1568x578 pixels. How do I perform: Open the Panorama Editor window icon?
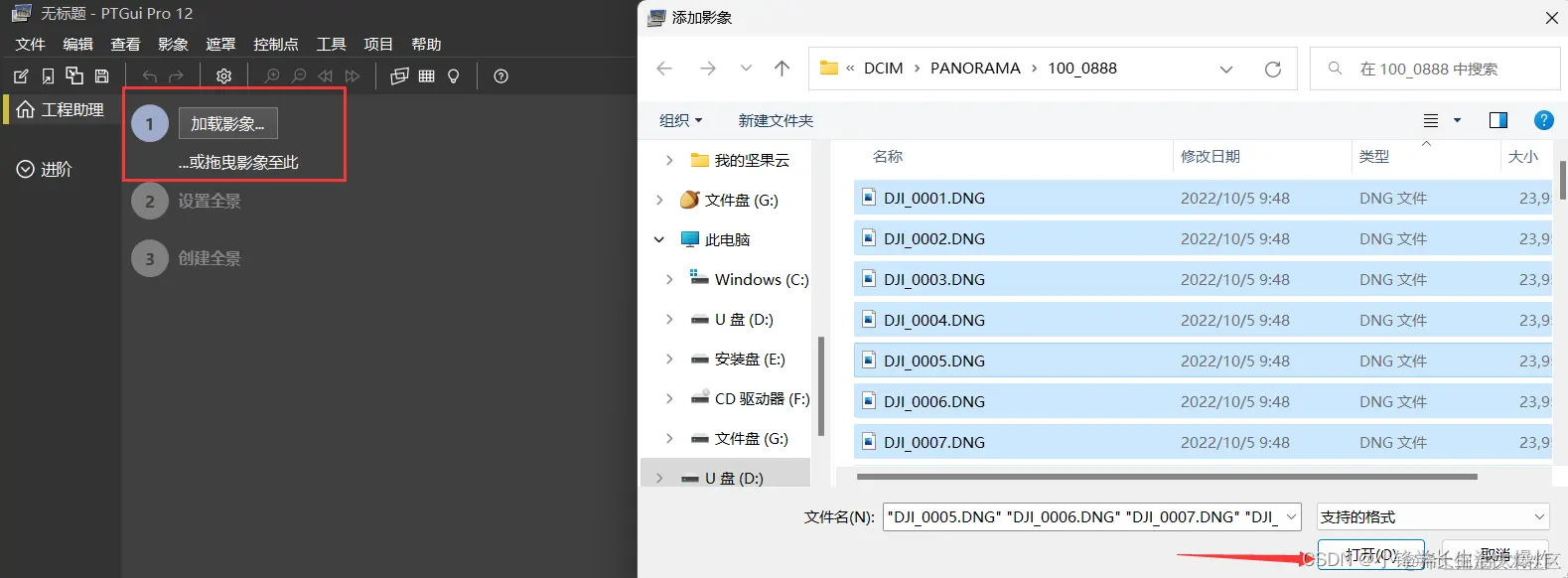399,76
